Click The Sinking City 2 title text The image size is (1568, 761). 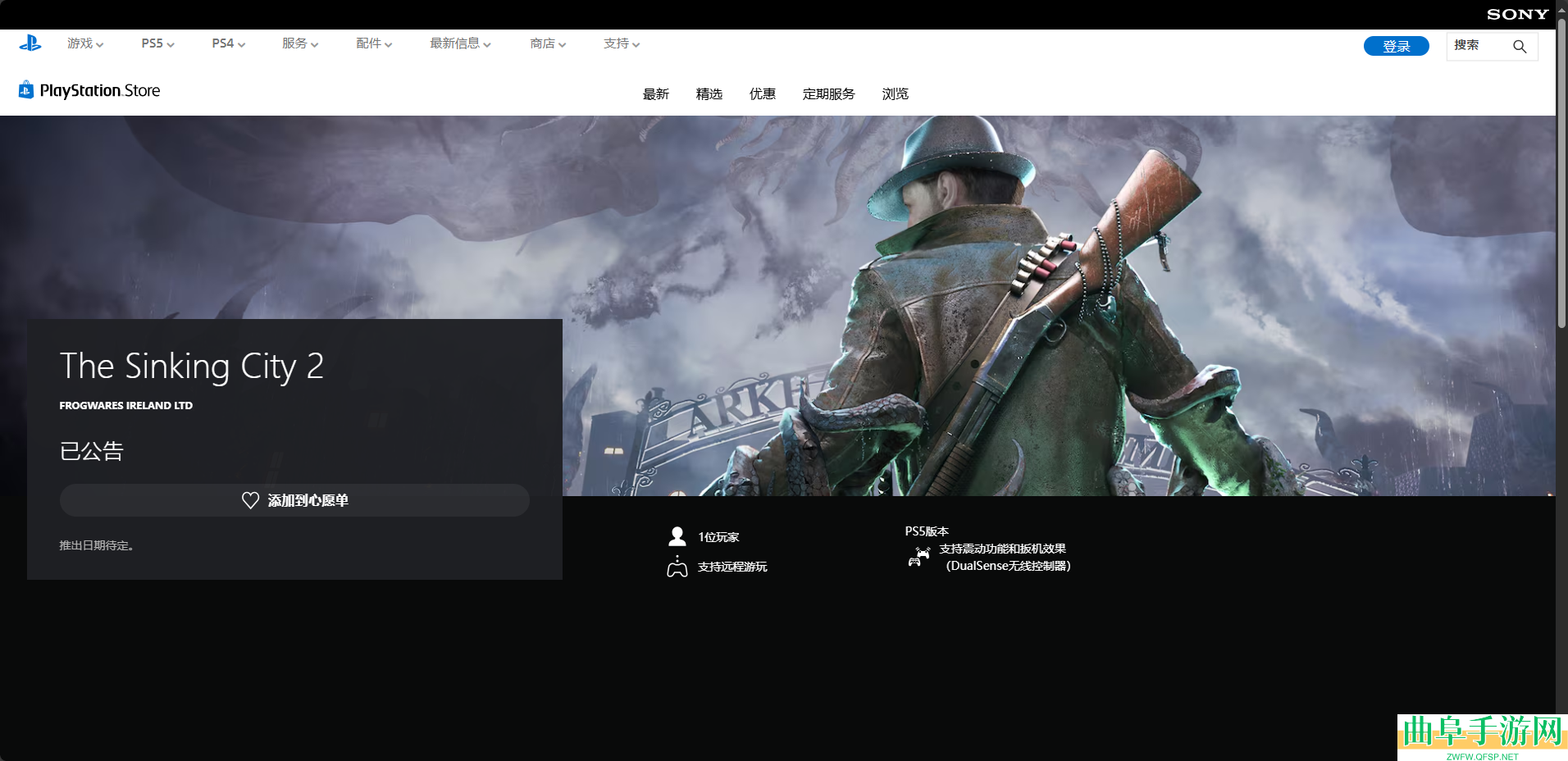[x=192, y=367]
